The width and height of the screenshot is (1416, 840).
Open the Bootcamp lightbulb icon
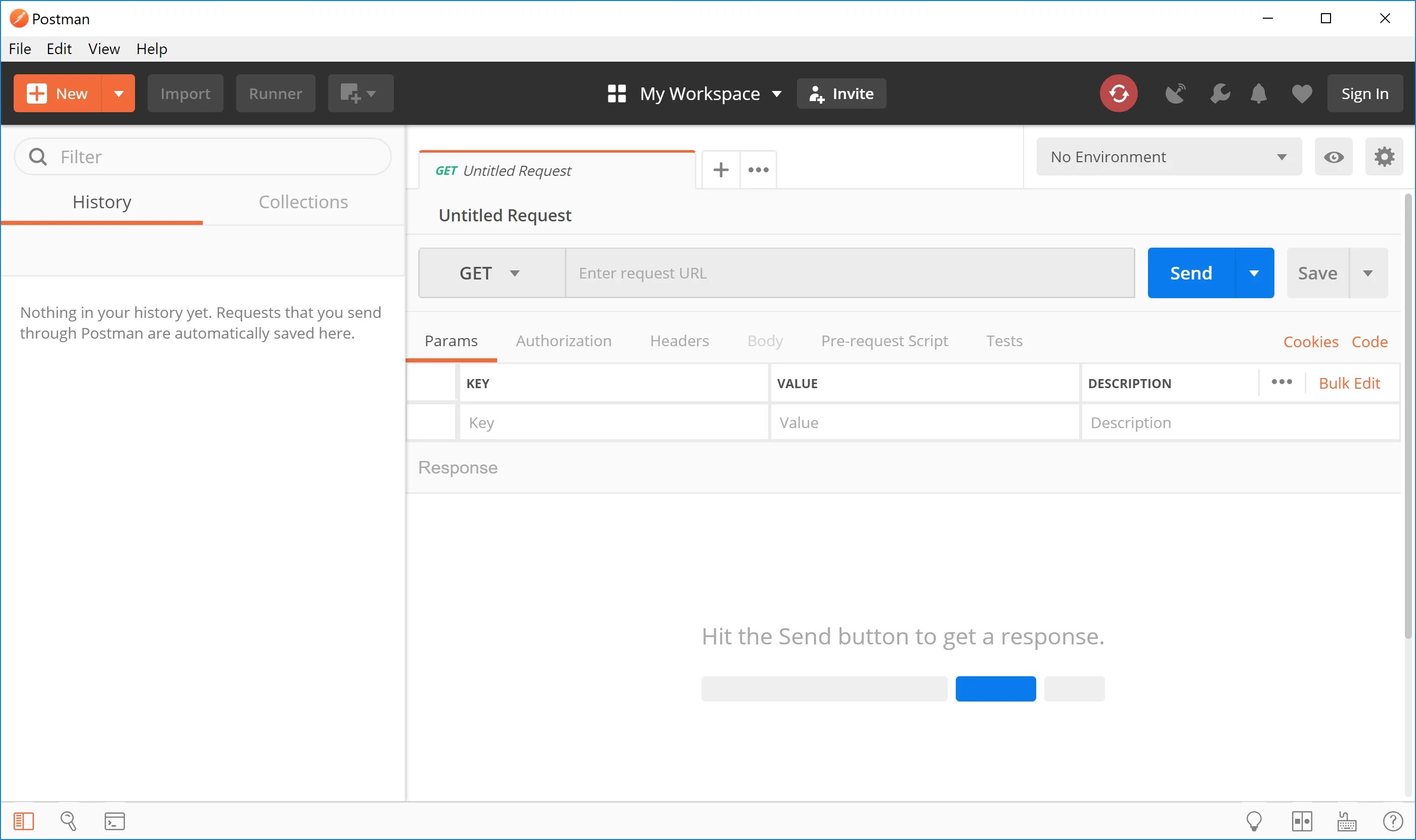pos(1254,821)
